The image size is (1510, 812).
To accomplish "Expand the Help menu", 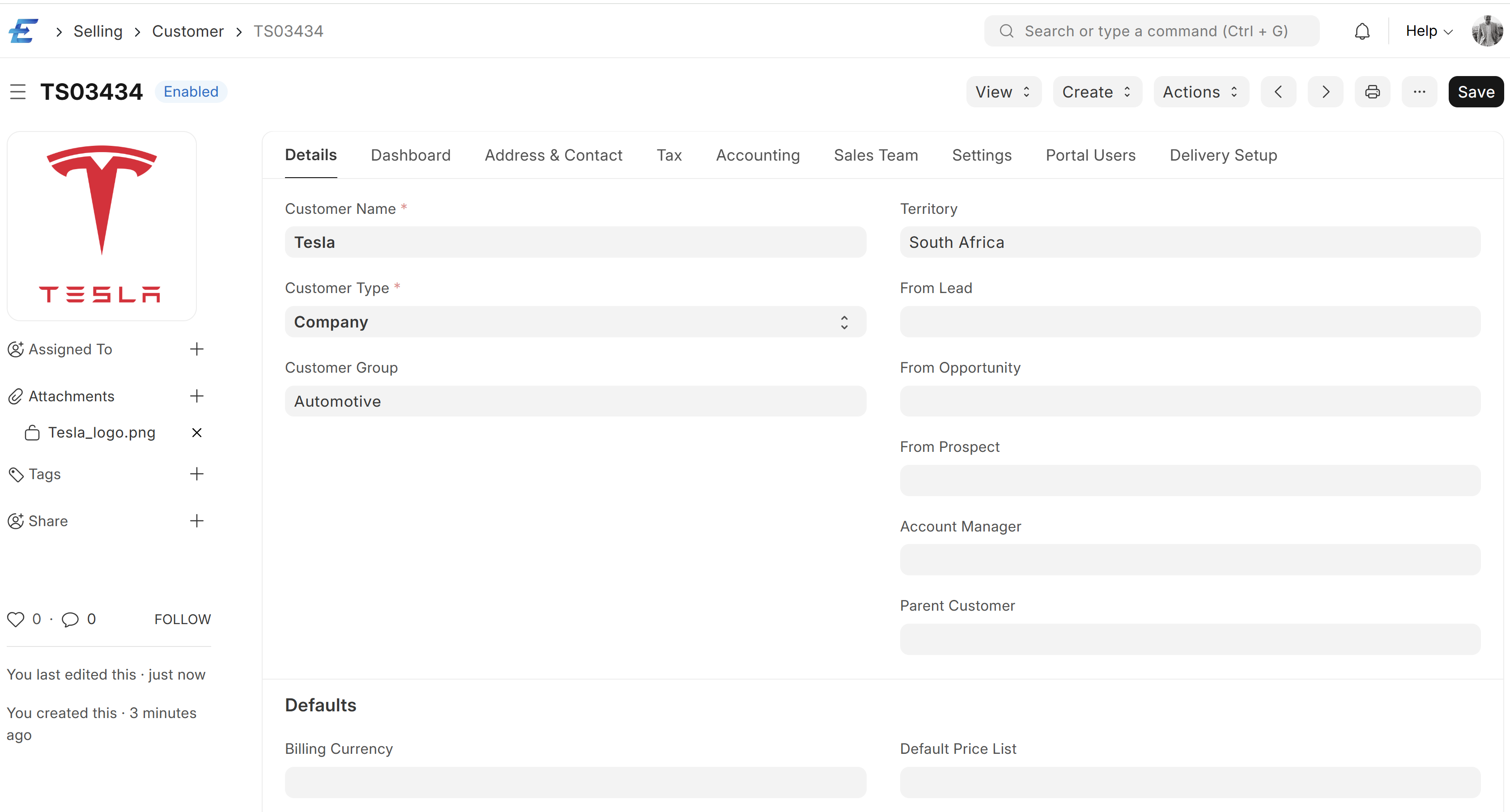I will 1429,31.
